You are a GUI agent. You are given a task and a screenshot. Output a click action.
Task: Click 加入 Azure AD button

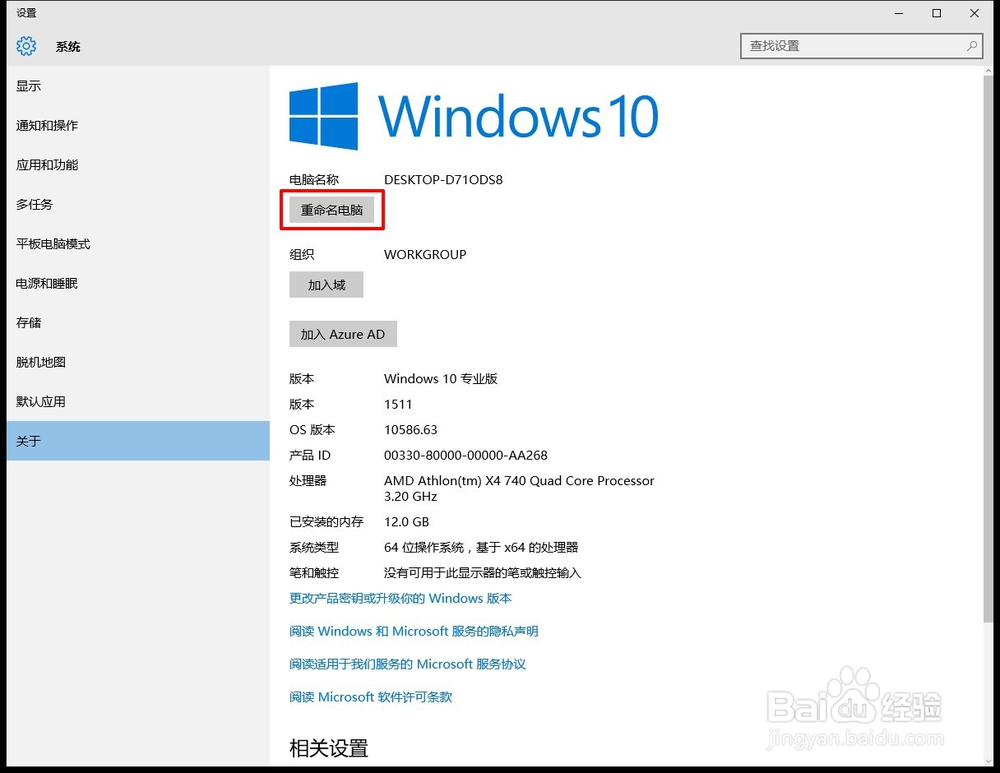pyautogui.click(x=343, y=334)
